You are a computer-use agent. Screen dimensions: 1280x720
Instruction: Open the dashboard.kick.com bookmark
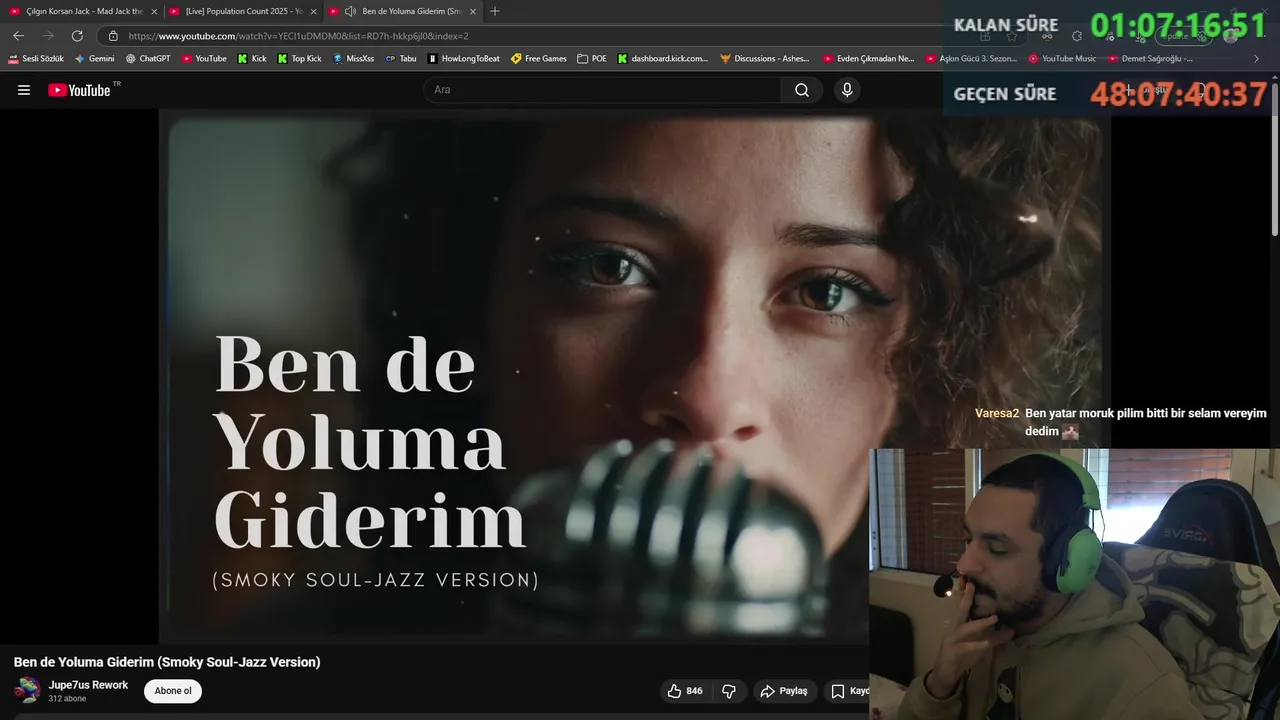point(662,59)
